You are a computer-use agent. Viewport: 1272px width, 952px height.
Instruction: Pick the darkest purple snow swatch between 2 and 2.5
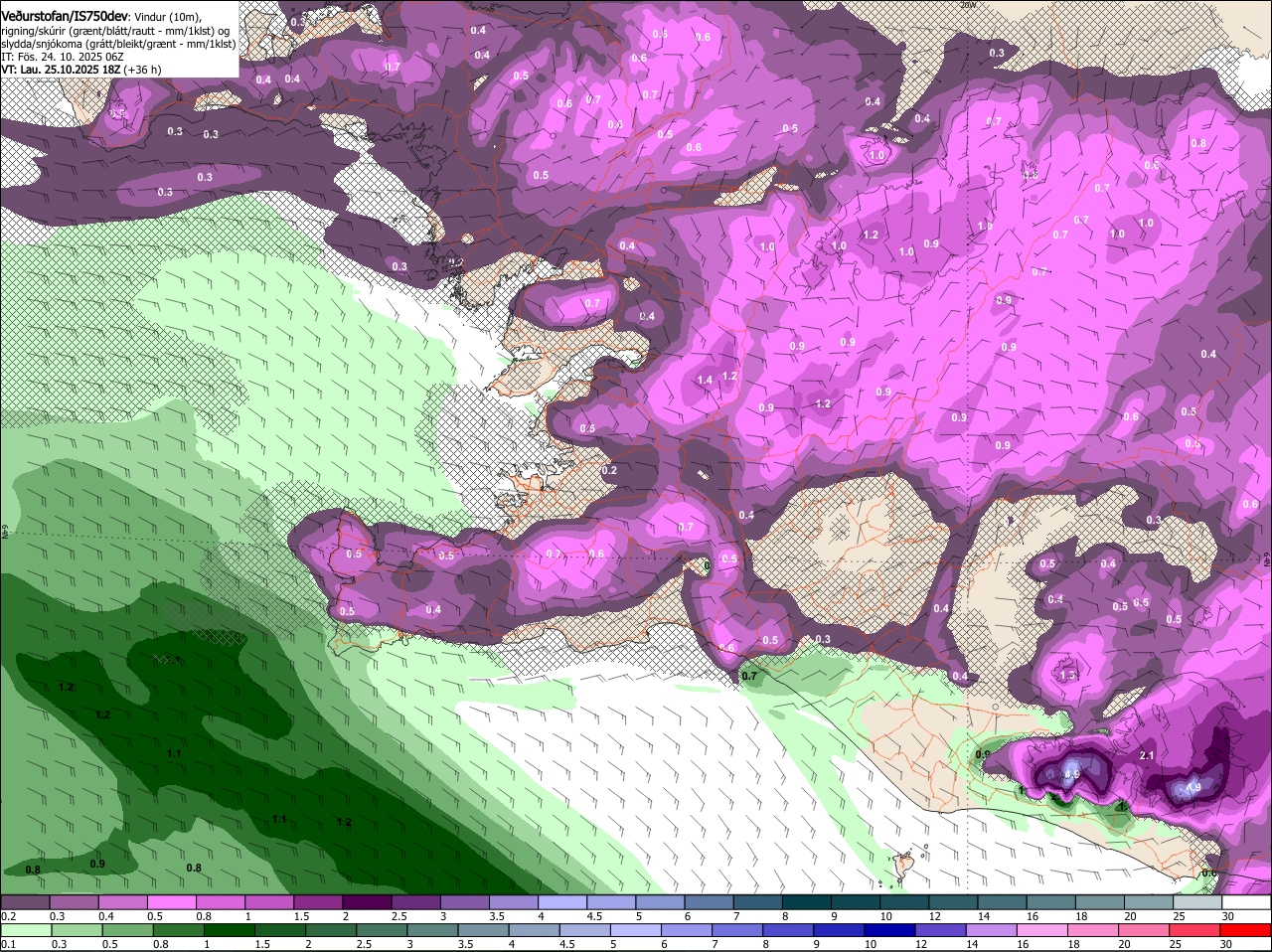pyautogui.click(x=366, y=901)
